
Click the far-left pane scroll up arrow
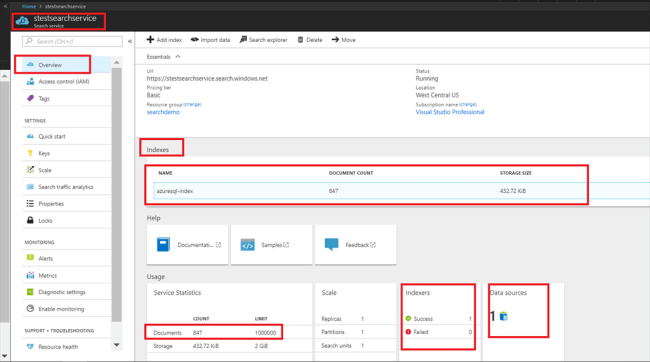pos(4,76)
